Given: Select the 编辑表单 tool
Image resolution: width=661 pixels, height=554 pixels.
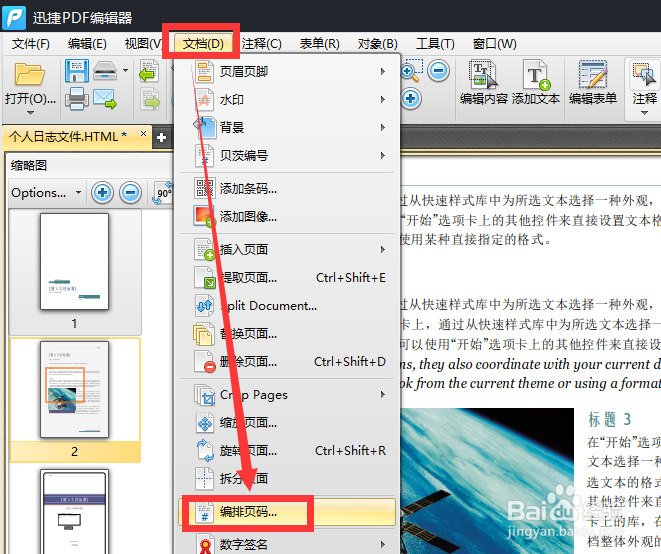Looking at the screenshot, I should [x=593, y=83].
